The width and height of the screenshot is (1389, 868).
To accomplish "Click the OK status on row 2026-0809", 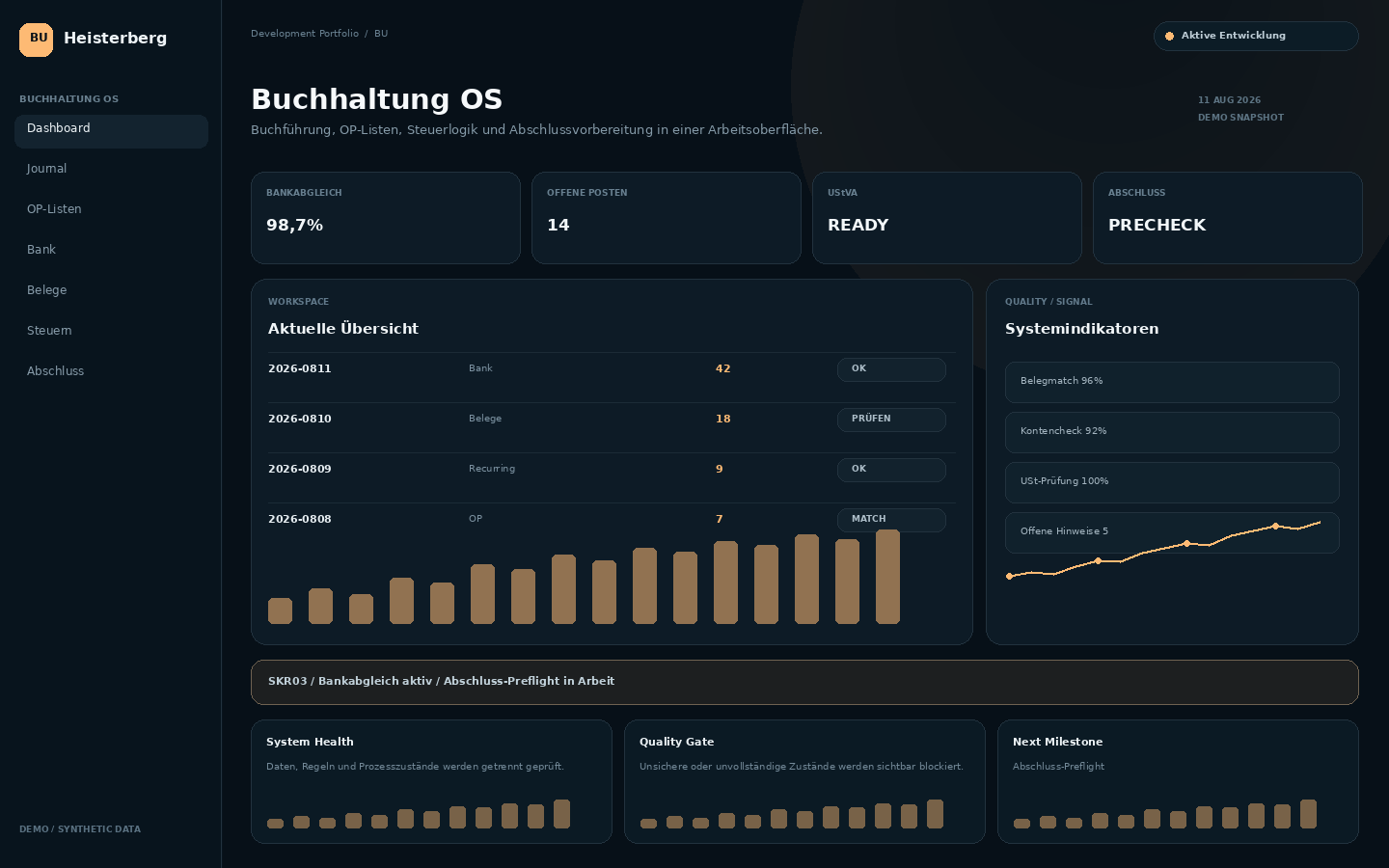I will pyautogui.click(x=891, y=470).
